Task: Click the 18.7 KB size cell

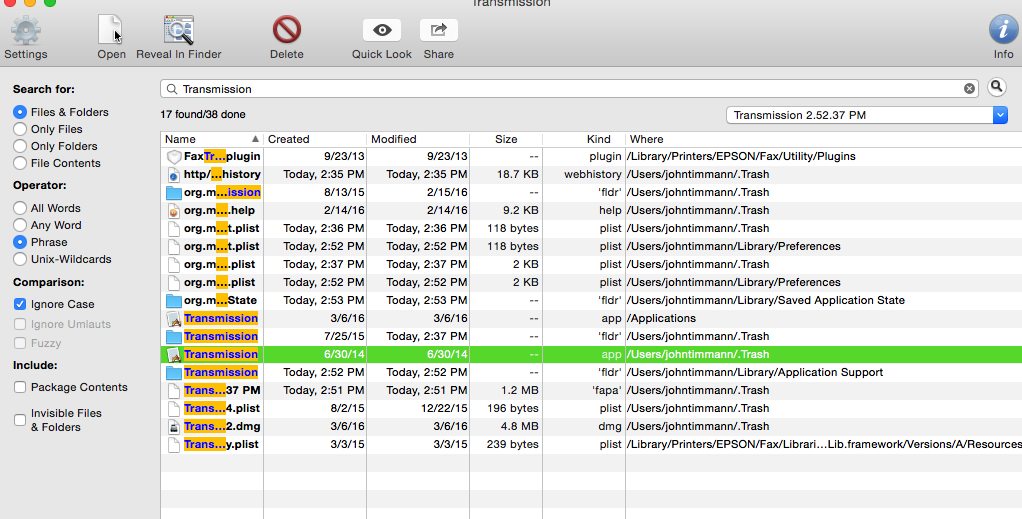Action: tap(518, 175)
